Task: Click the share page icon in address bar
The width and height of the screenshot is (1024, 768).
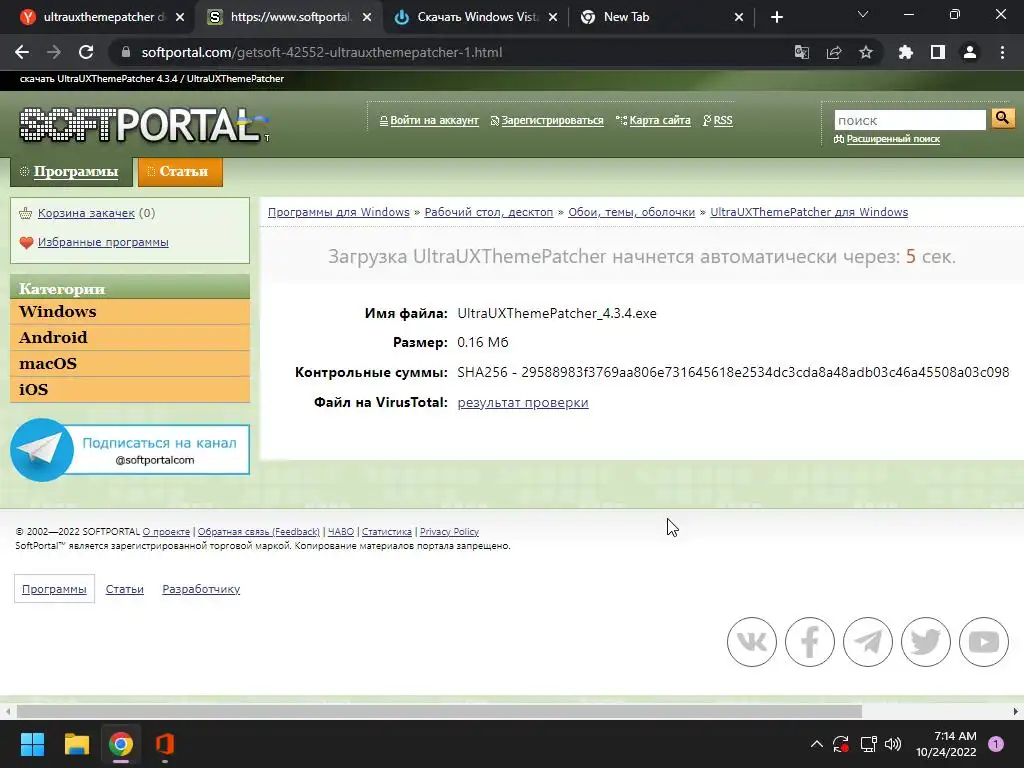Action: click(x=834, y=52)
